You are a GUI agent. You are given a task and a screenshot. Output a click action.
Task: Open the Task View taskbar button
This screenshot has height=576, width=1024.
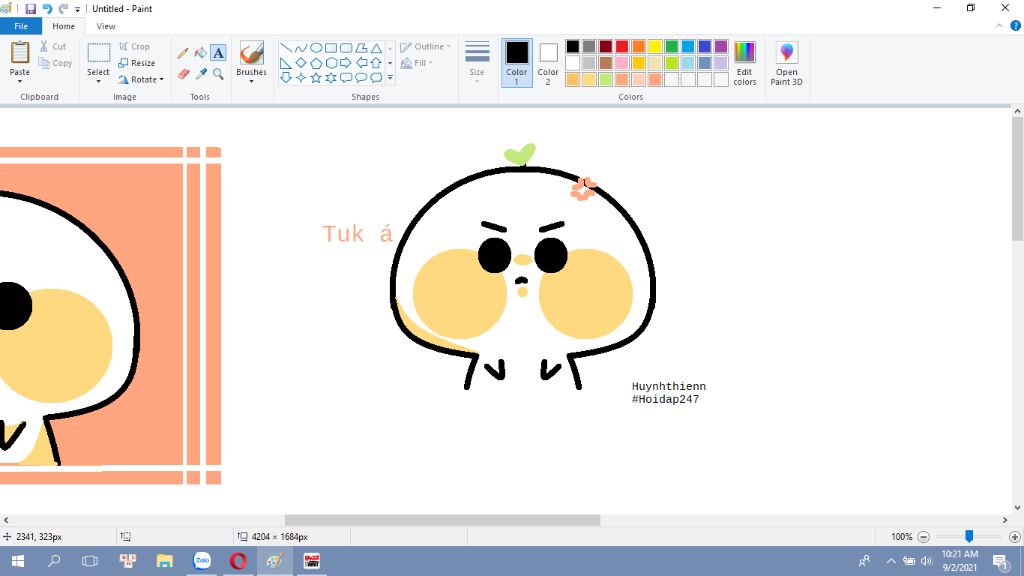(x=89, y=561)
